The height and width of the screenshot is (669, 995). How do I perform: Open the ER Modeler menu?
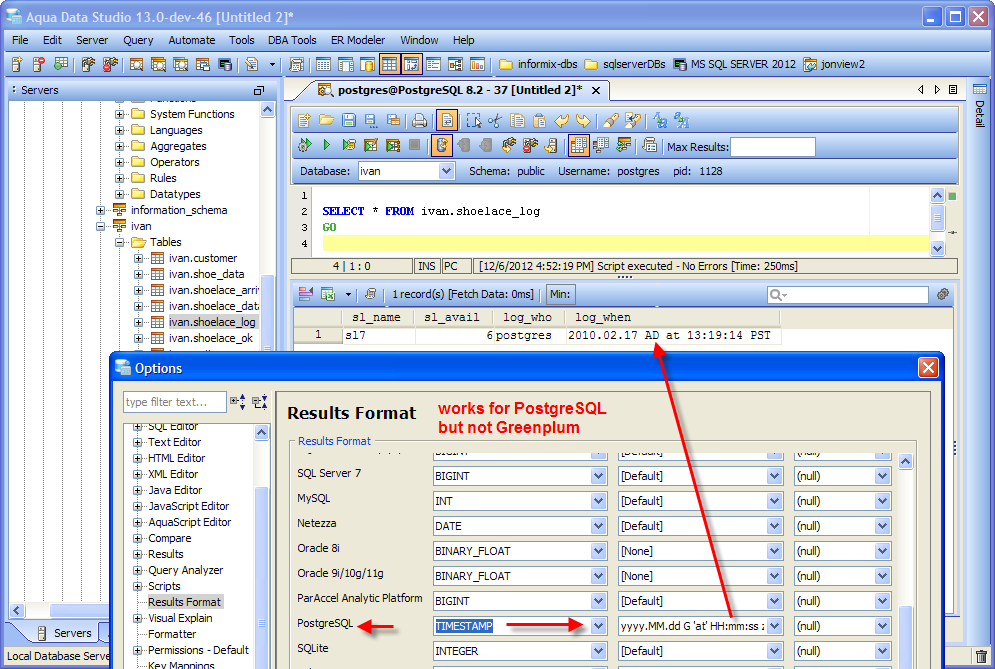pos(358,40)
